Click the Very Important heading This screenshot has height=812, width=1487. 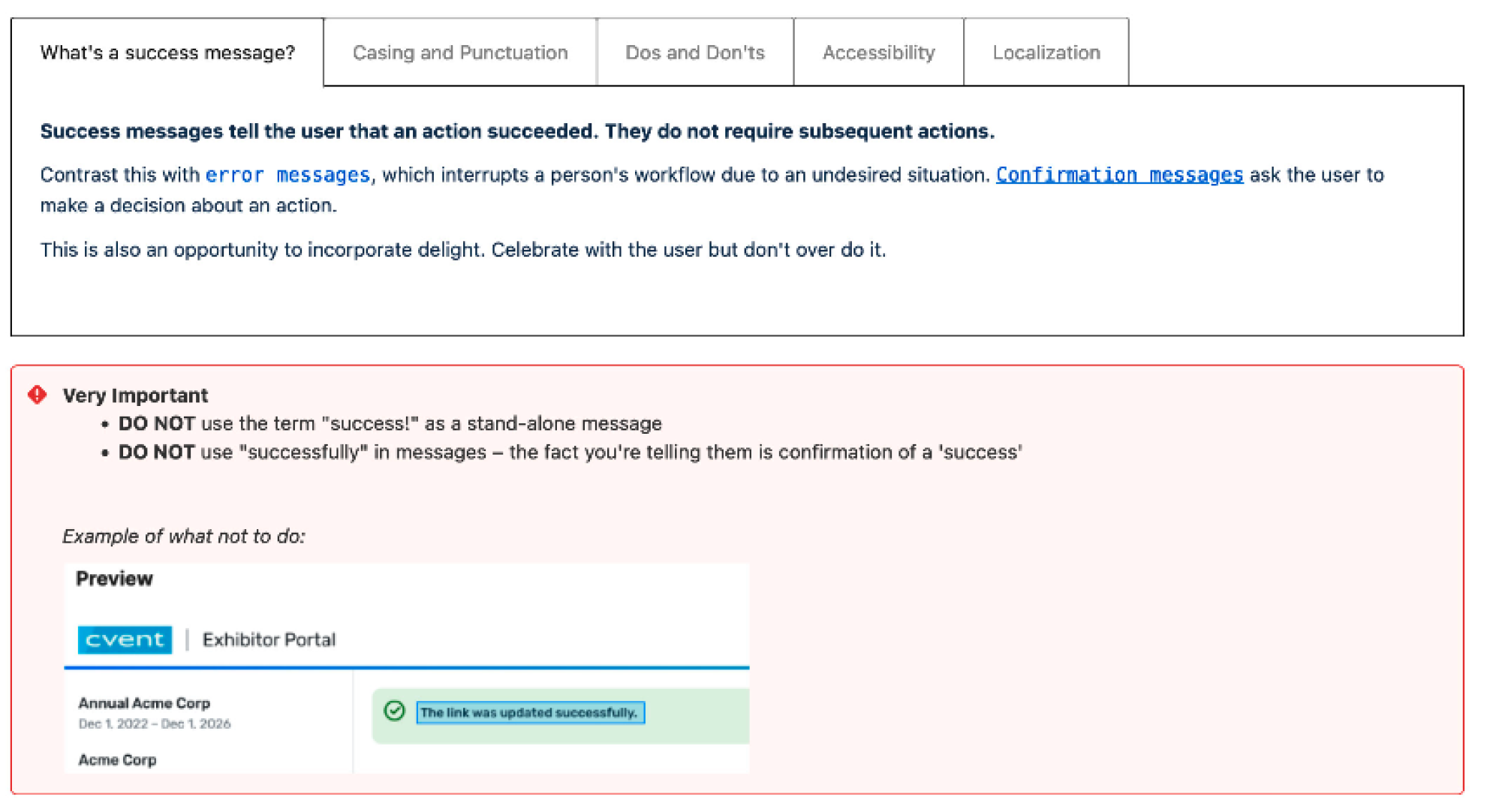point(135,395)
